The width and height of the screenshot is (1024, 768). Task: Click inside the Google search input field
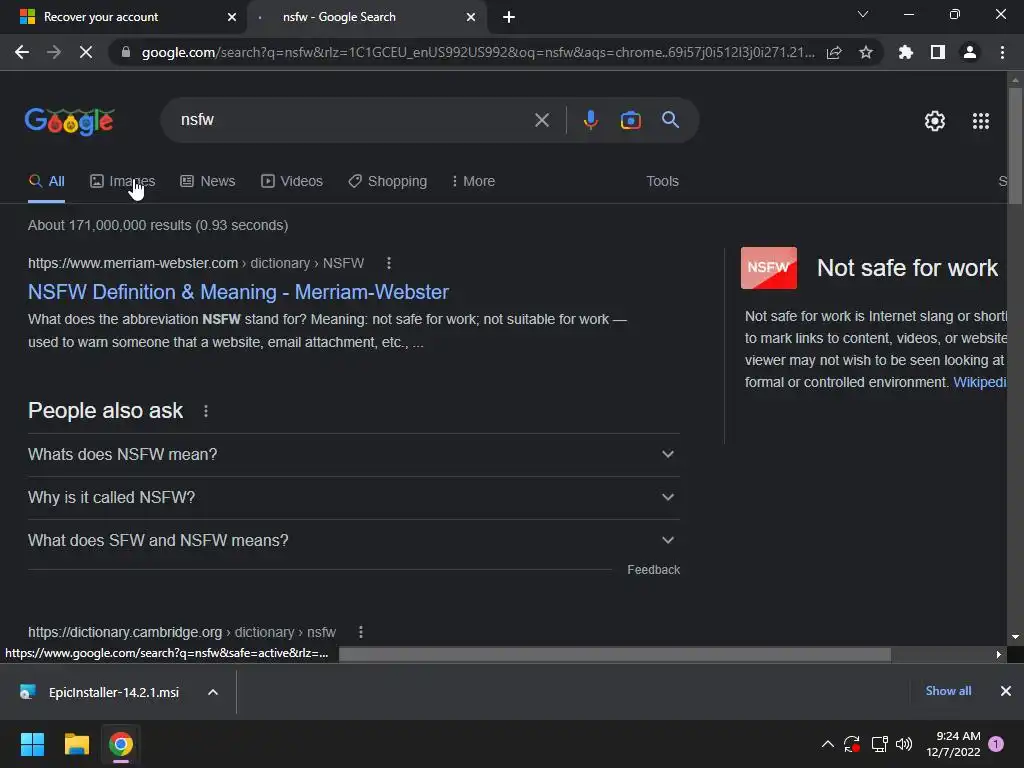pyautogui.click(x=353, y=120)
